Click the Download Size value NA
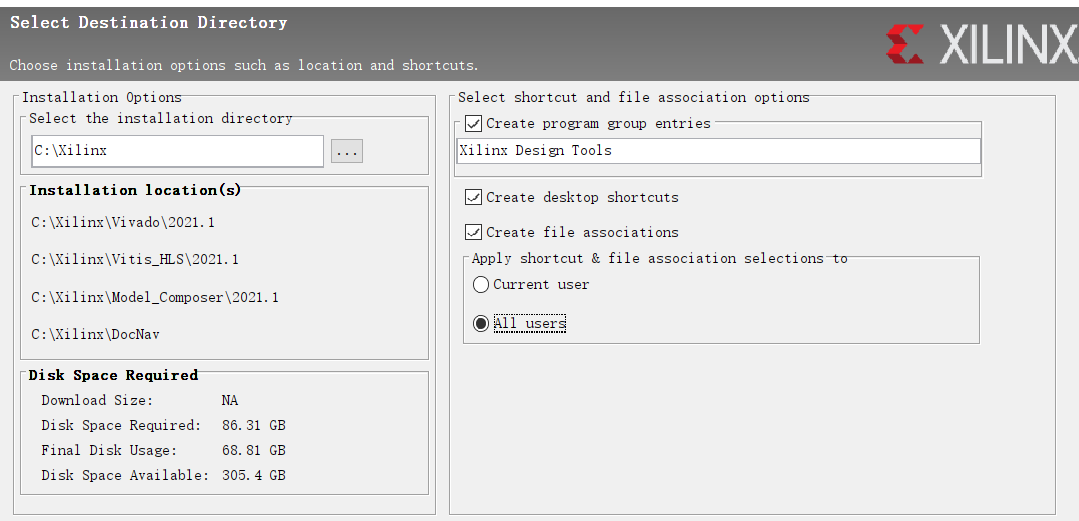 click(230, 401)
